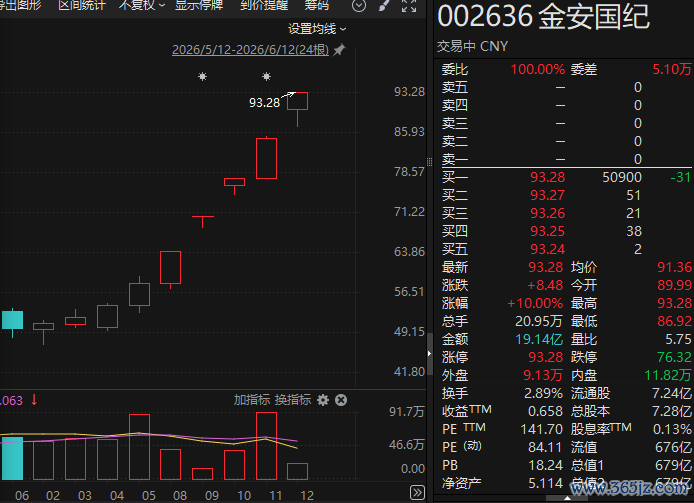Click 买二 bid price 93.27
The image size is (694, 503).
click(547, 195)
